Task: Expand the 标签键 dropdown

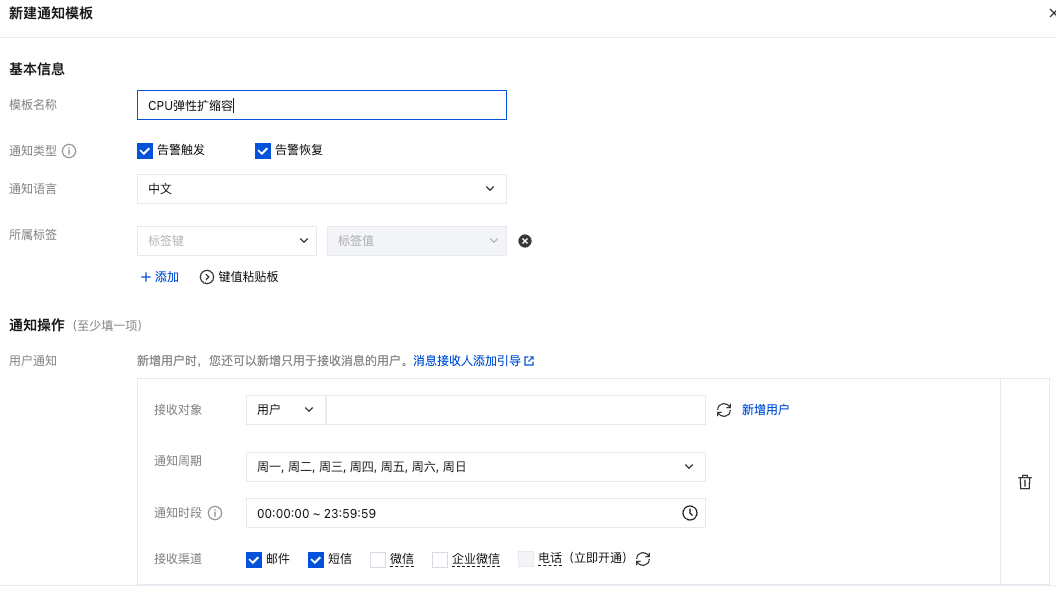Action: (x=226, y=241)
